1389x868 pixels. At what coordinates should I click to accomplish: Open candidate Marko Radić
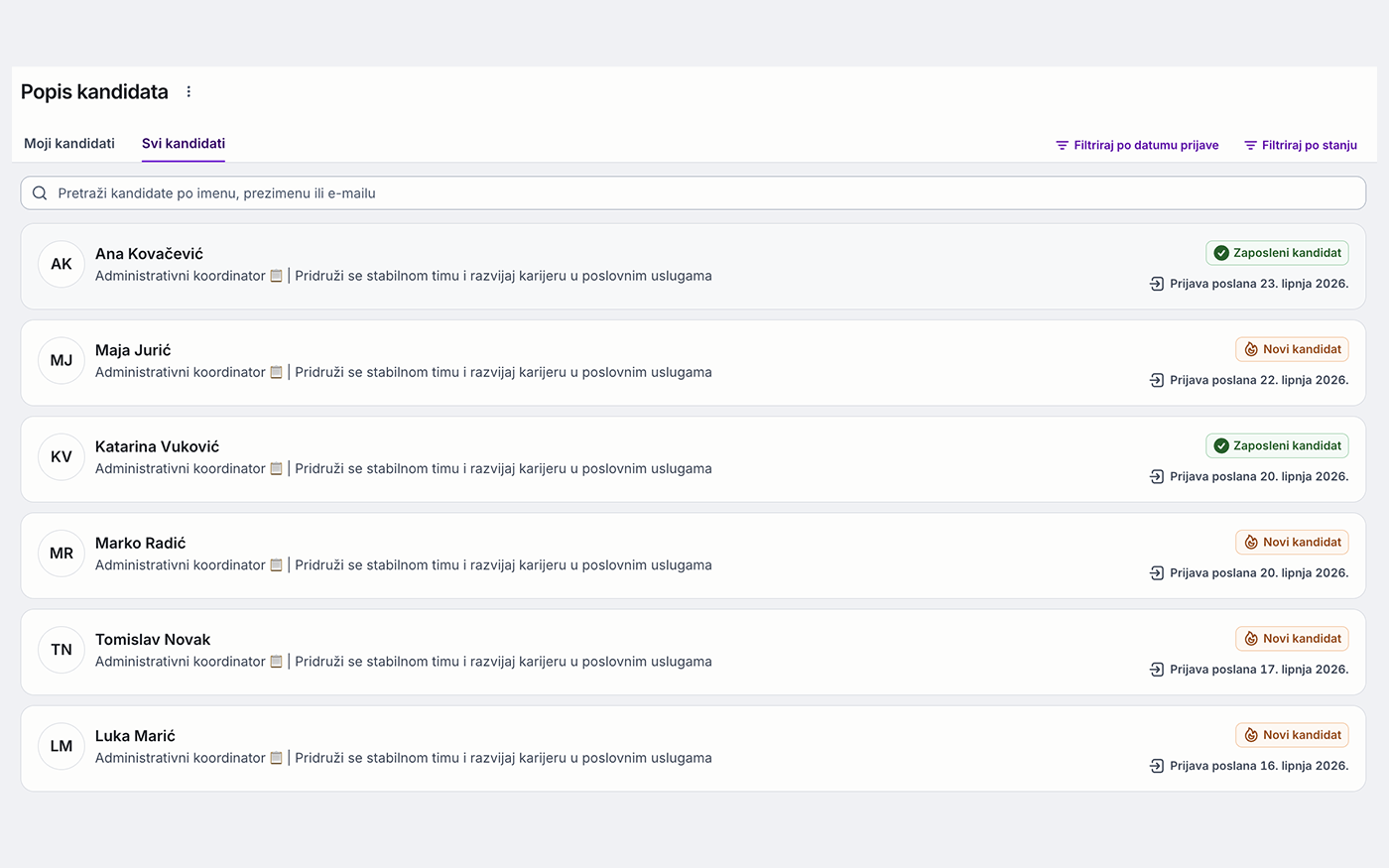pyautogui.click(x=694, y=555)
